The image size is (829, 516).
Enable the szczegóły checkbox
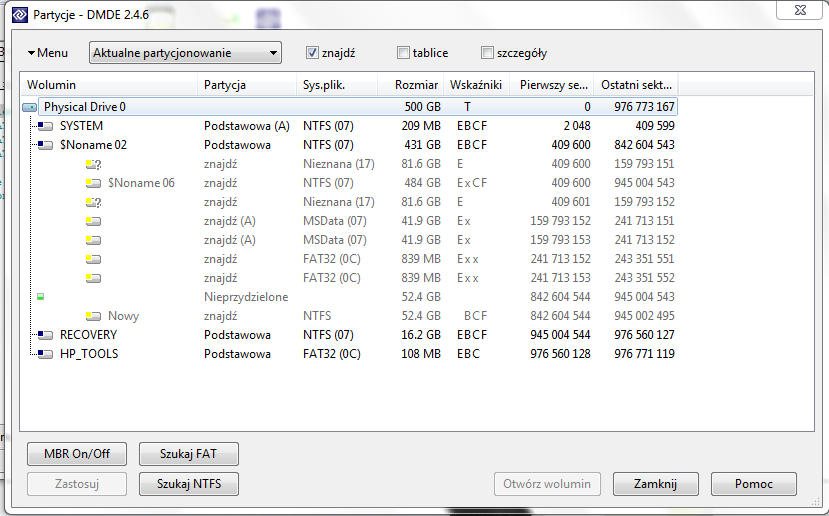(x=487, y=53)
